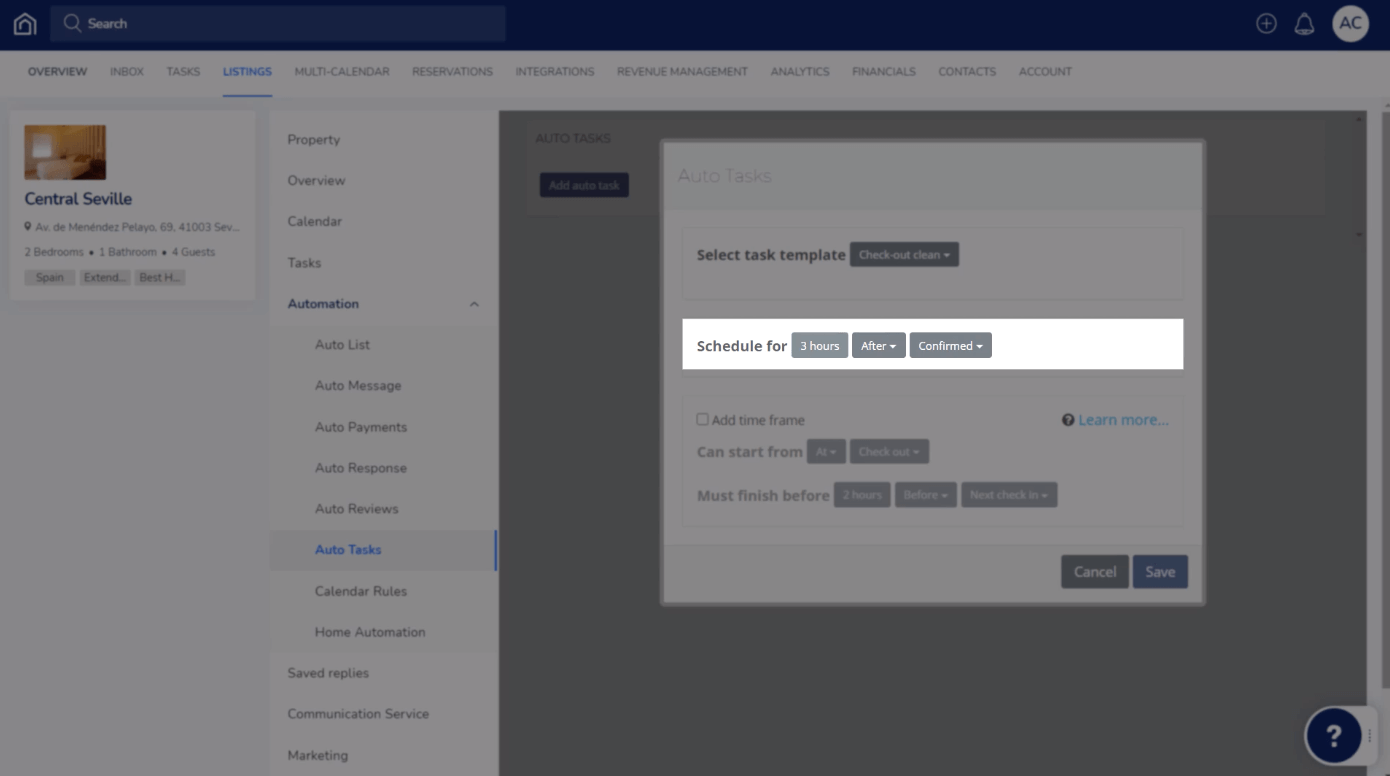Save the auto task settings
This screenshot has width=1390, height=776.
[1160, 571]
